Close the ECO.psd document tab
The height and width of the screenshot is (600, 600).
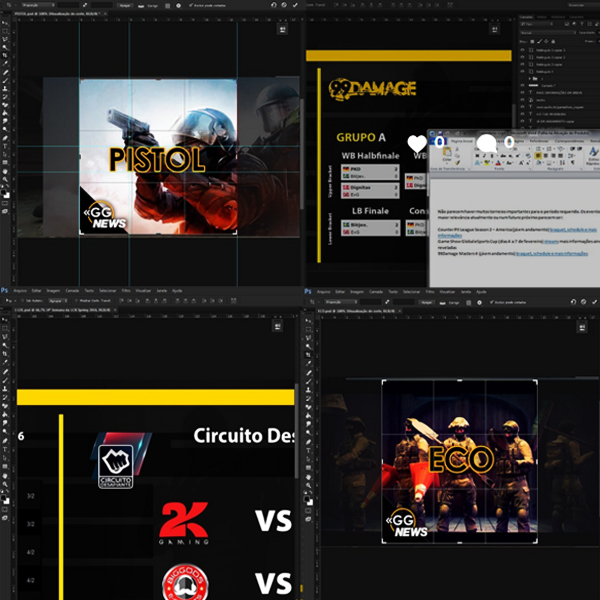click(x=399, y=311)
